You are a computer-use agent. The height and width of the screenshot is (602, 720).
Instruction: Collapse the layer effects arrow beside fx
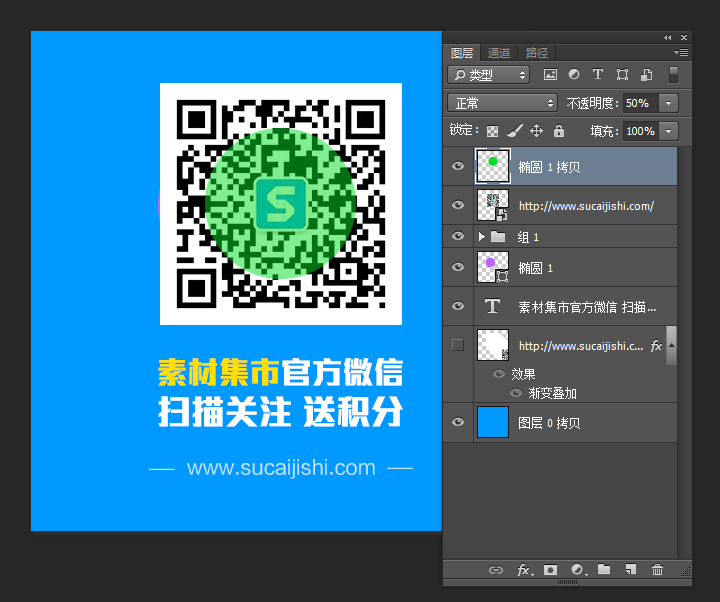click(x=671, y=345)
